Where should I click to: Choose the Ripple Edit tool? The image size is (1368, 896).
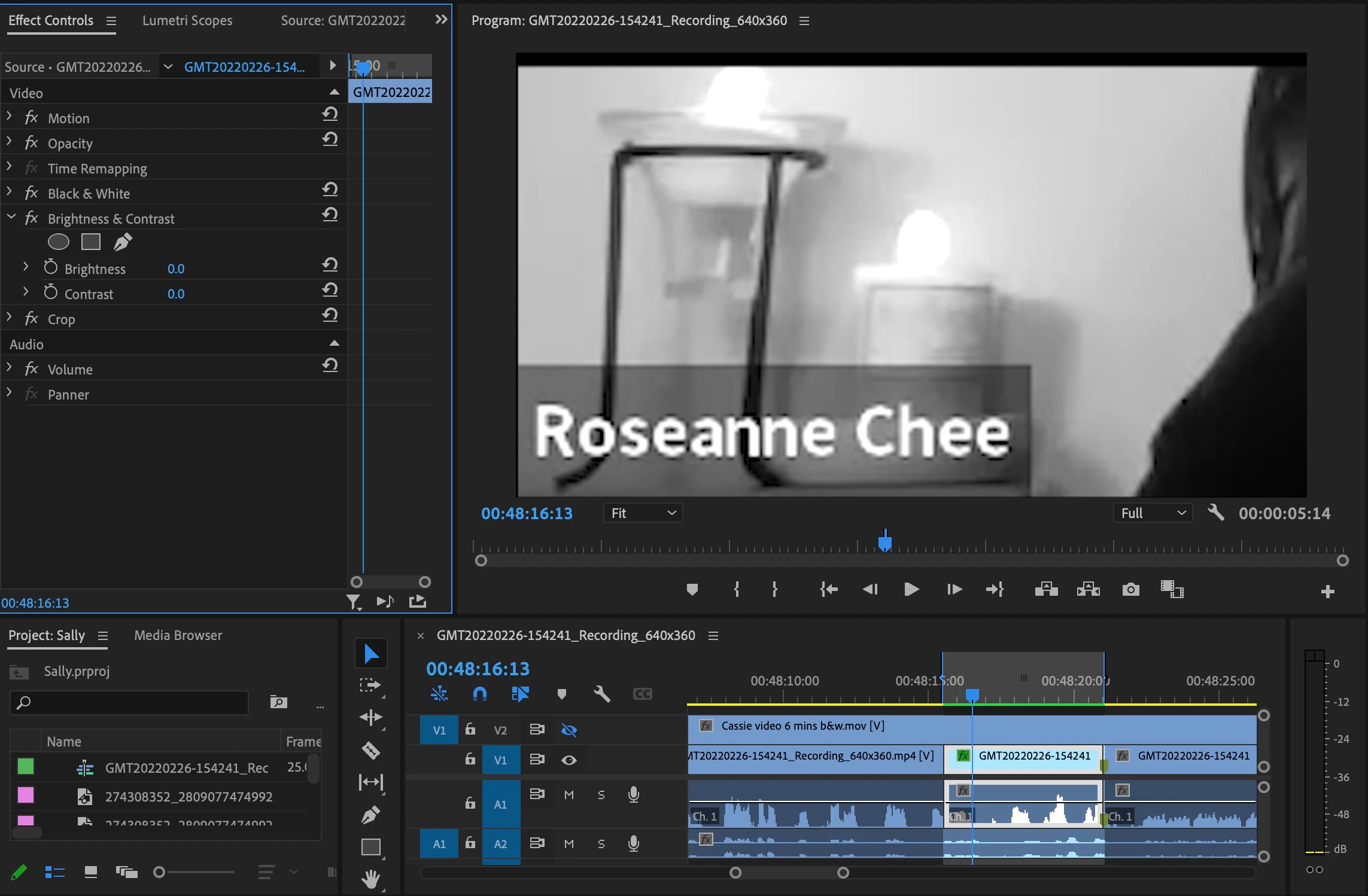(x=371, y=717)
